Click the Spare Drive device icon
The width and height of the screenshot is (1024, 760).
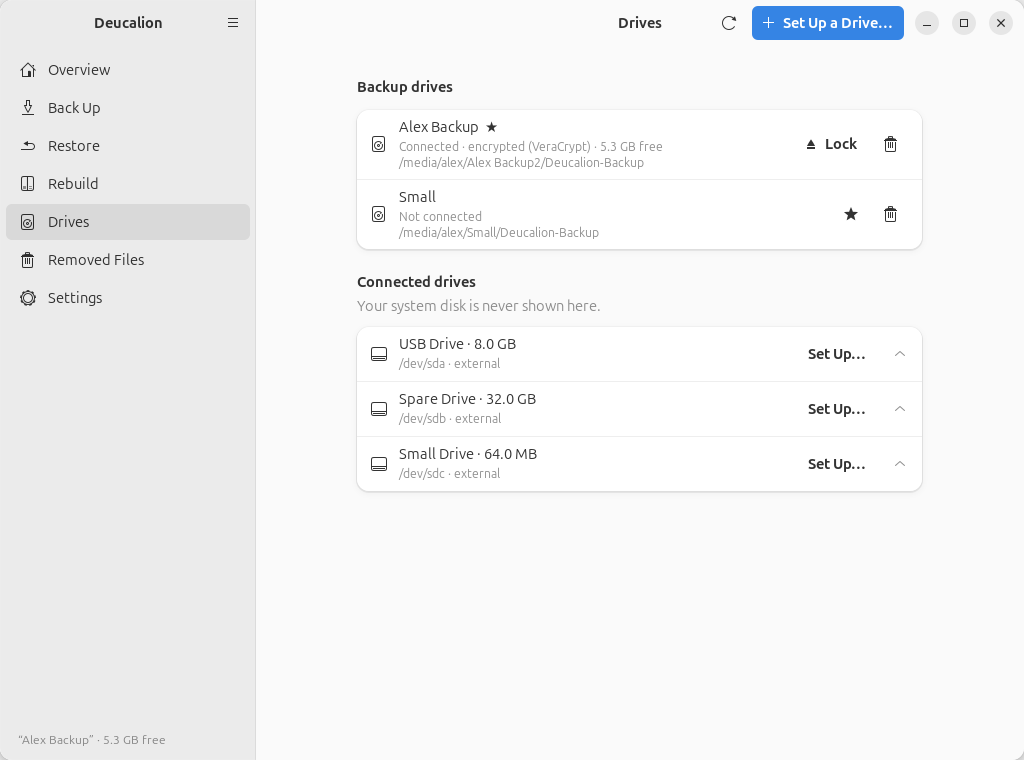(379, 409)
